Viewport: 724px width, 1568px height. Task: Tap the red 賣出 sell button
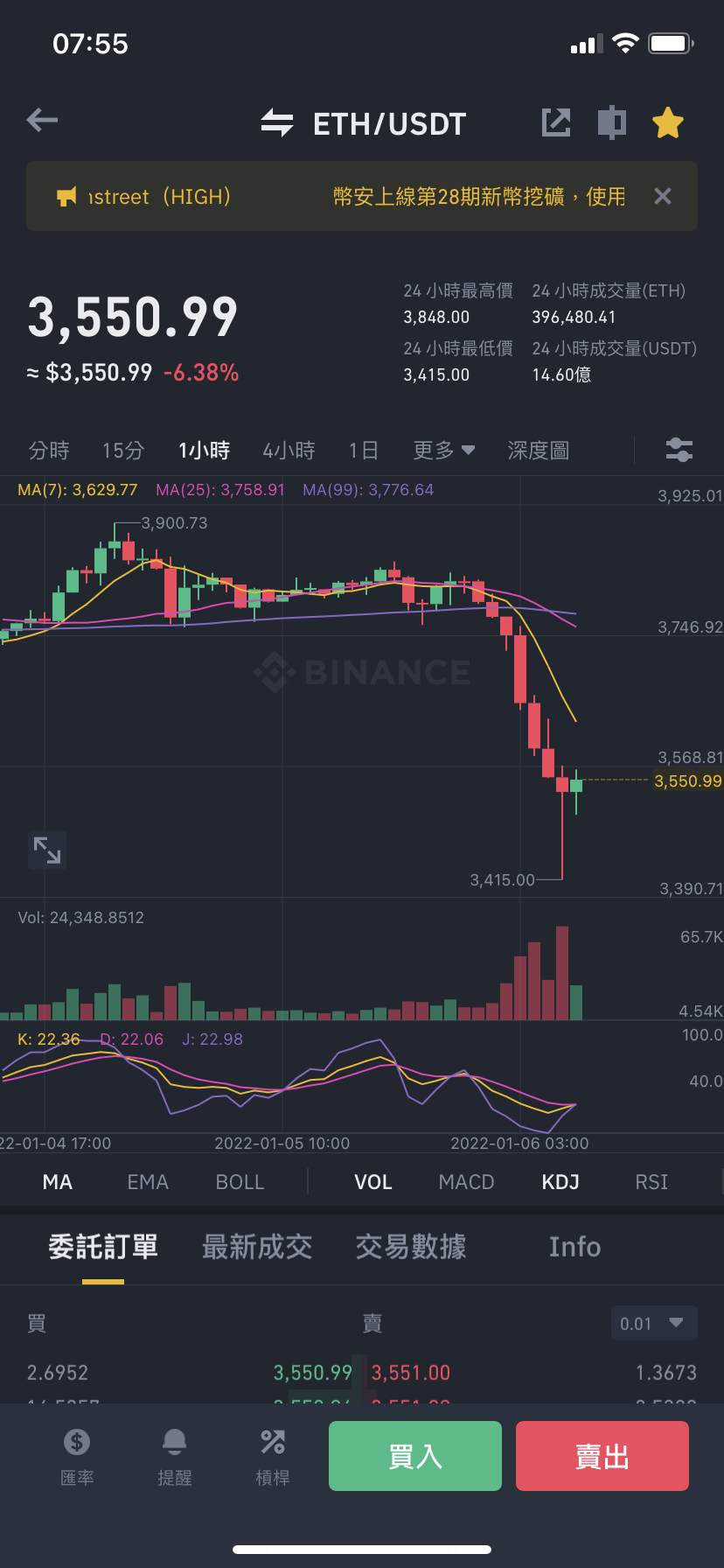point(602,1456)
